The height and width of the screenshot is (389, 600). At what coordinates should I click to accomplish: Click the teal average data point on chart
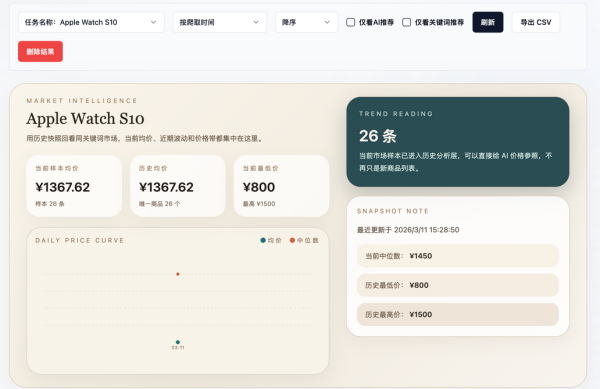178,342
